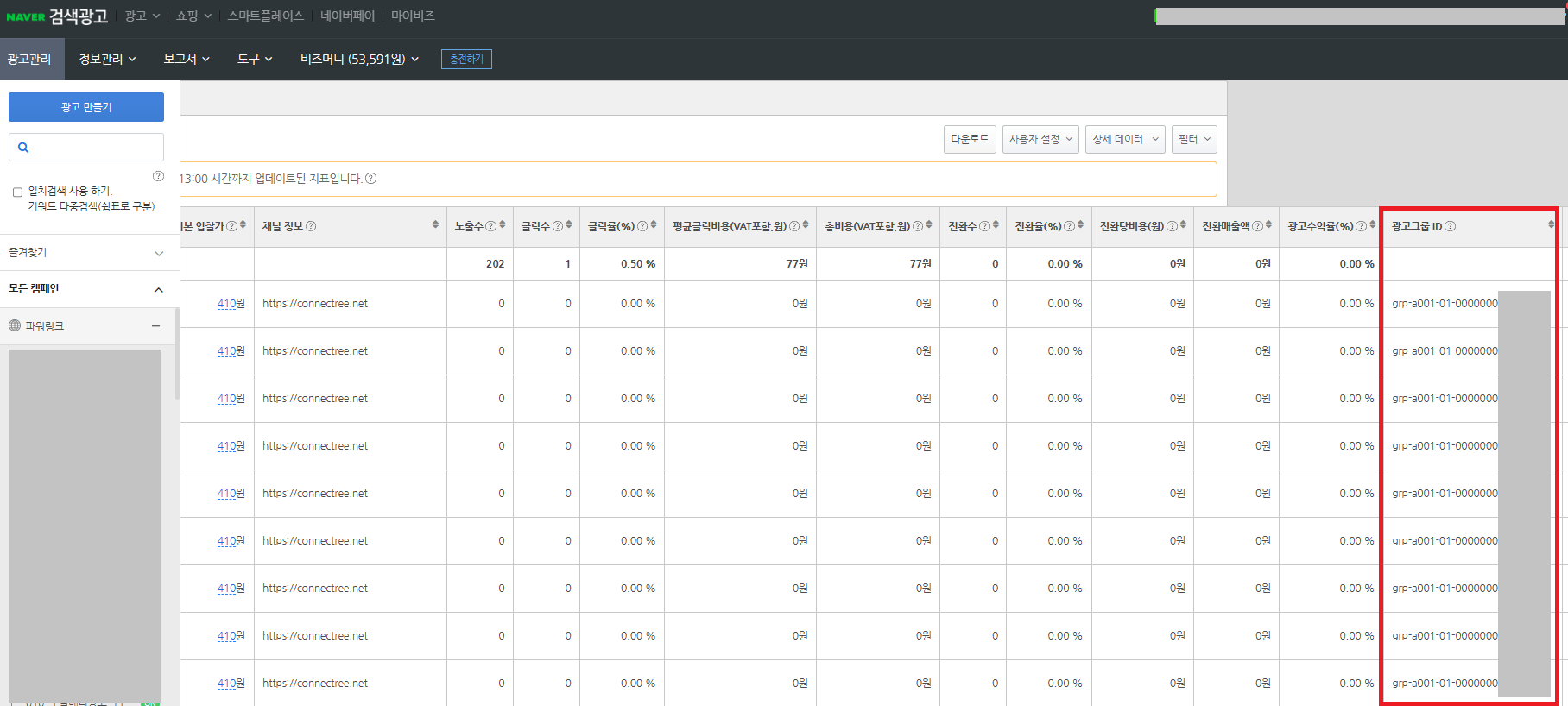Viewport: 1568px width, 706px height.
Task: Open the 상세 데이터 dropdown
Action: [x=1124, y=139]
